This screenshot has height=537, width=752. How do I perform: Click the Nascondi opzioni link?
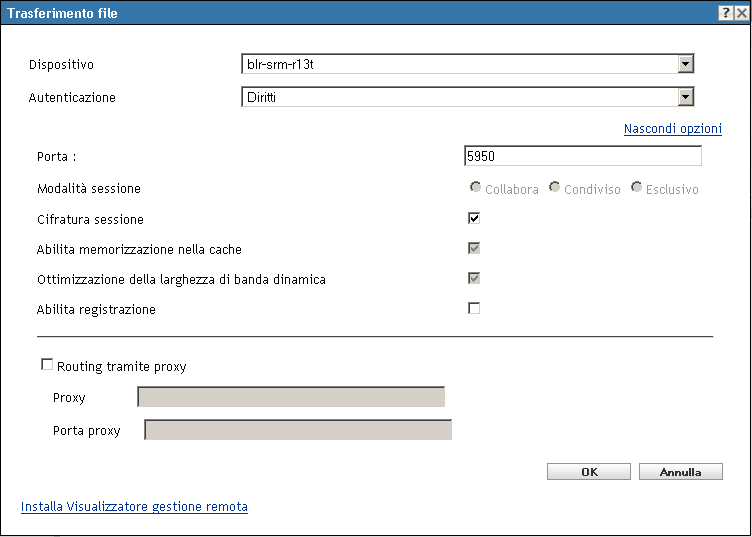[x=672, y=129]
